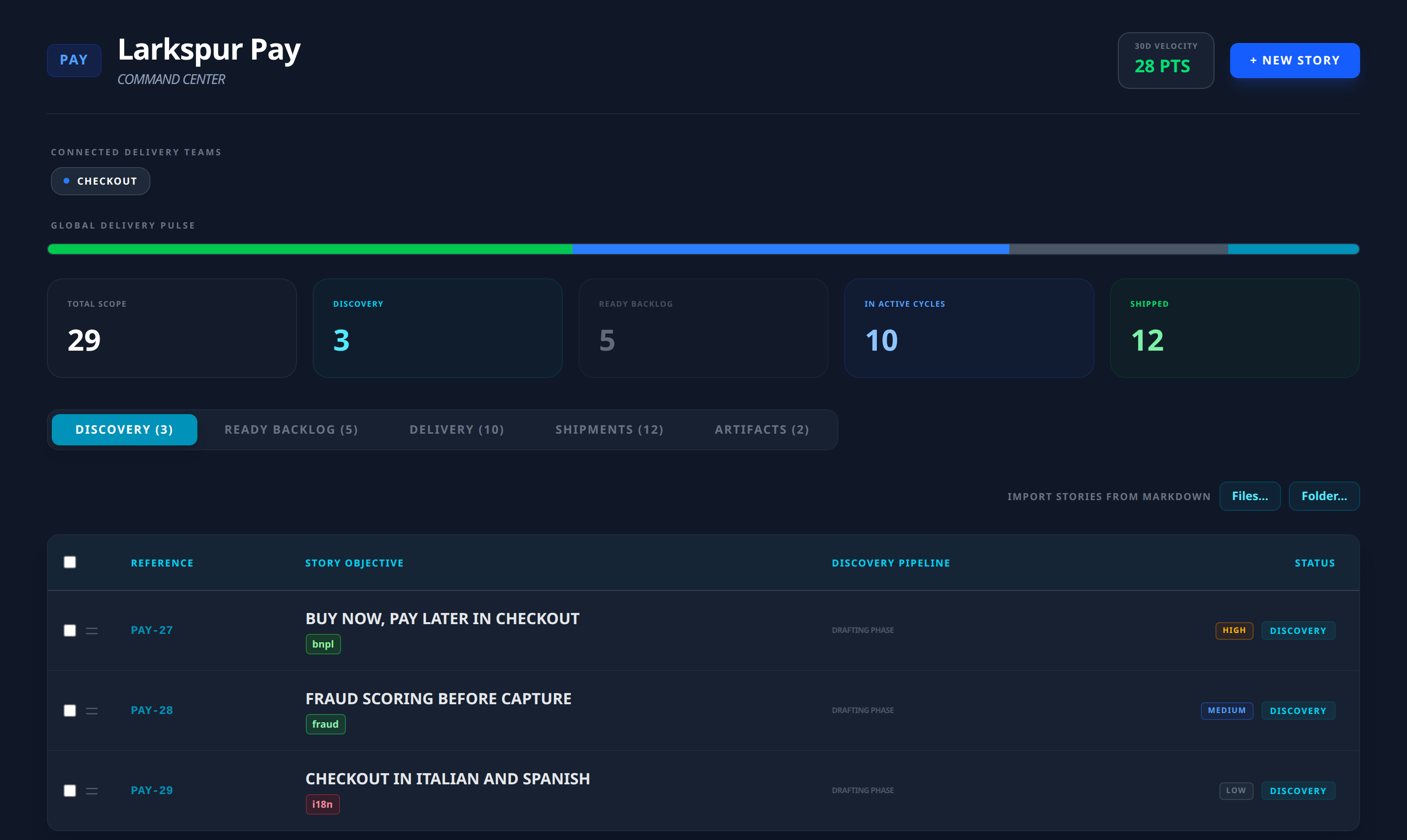1407x840 pixels.
Task: Check the PAY-27 row checkbox
Action: pos(70,630)
